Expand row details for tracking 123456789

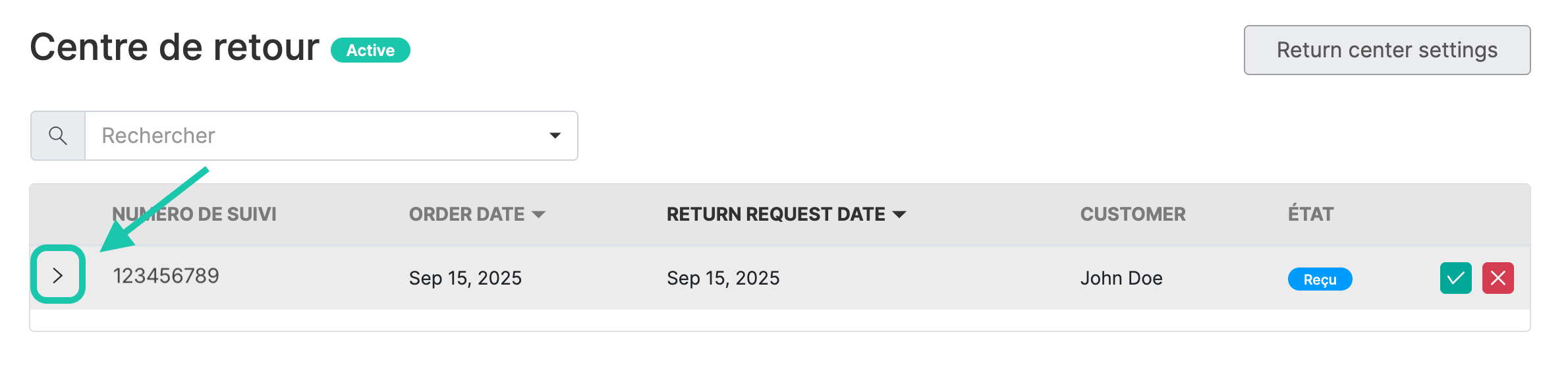(58, 275)
